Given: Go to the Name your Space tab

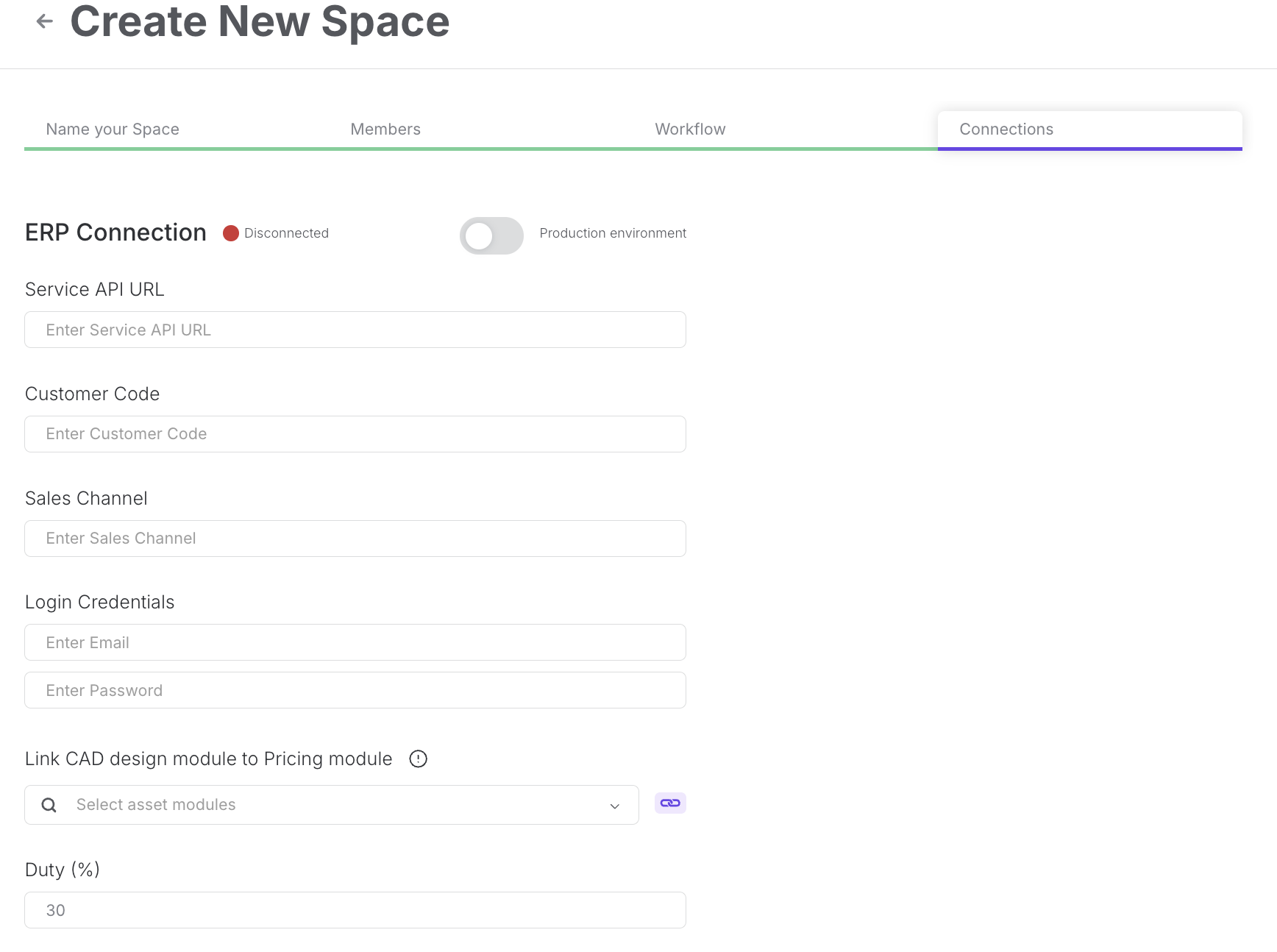Looking at the screenshot, I should [x=113, y=129].
